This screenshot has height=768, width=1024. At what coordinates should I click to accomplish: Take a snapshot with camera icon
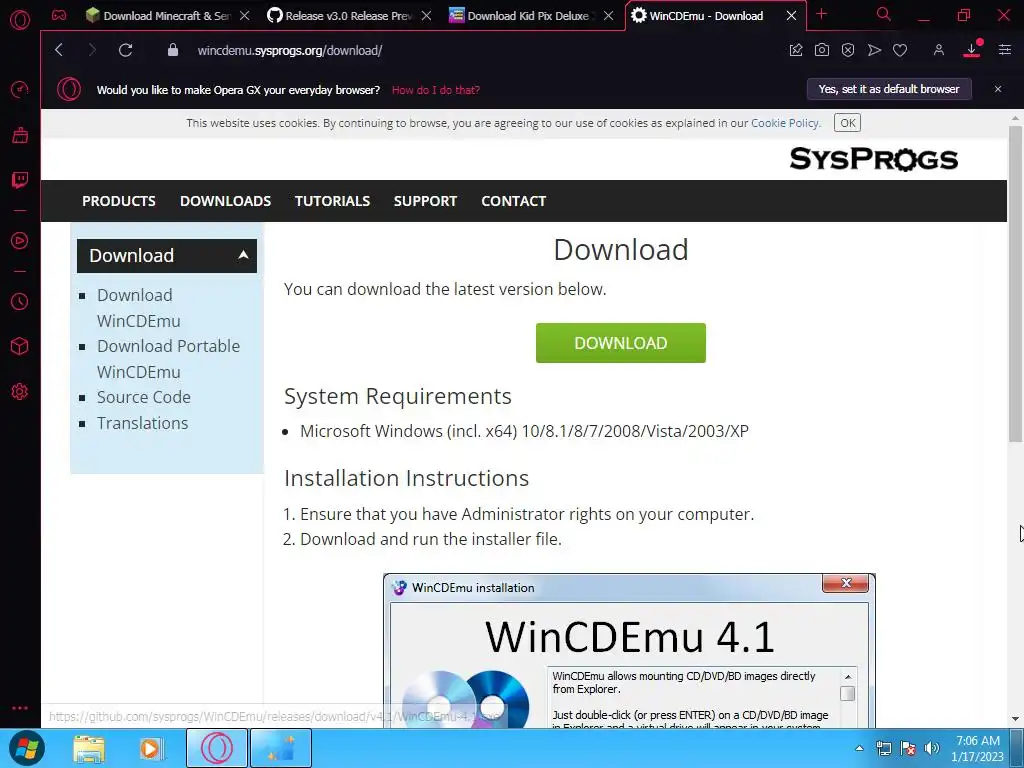pos(822,50)
